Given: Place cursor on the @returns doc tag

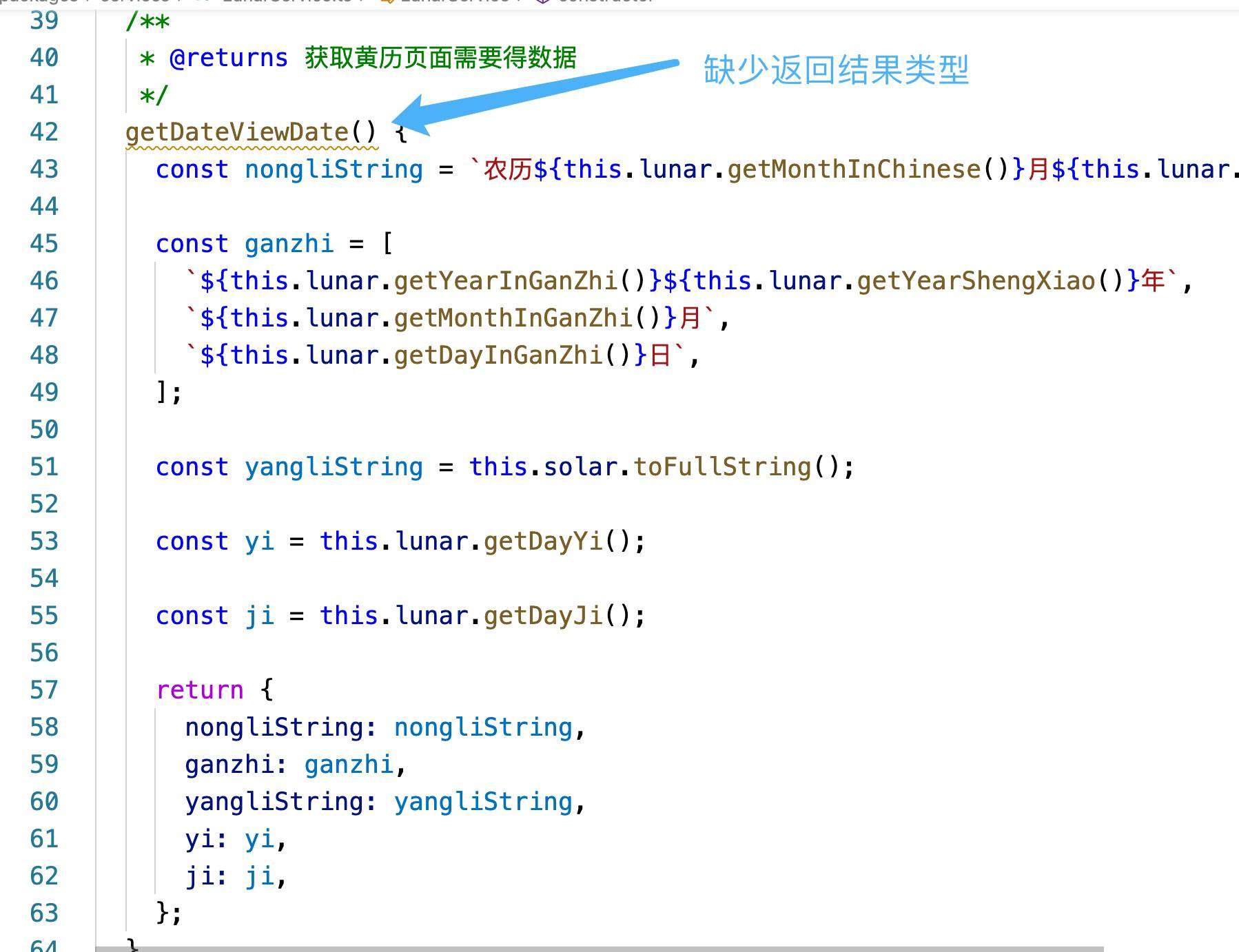Looking at the screenshot, I should [x=228, y=57].
